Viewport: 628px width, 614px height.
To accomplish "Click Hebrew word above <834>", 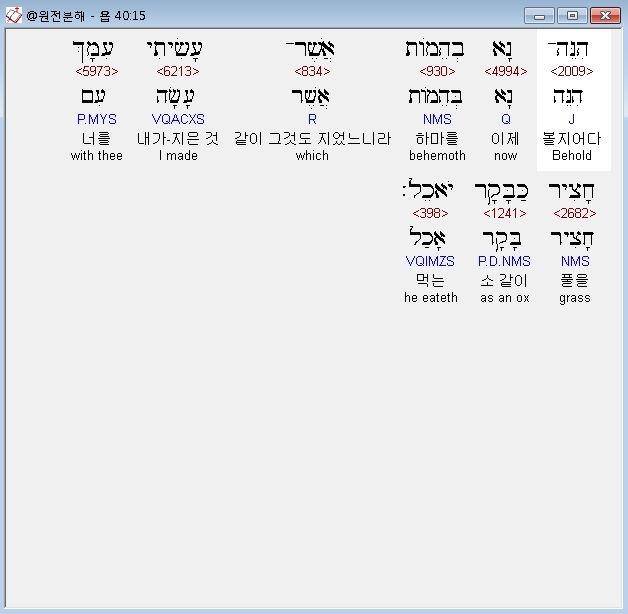I will click(310, 49).
